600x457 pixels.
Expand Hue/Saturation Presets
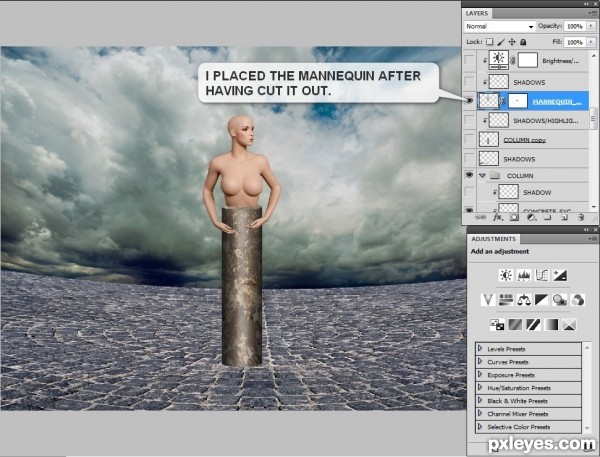[480, 387]
